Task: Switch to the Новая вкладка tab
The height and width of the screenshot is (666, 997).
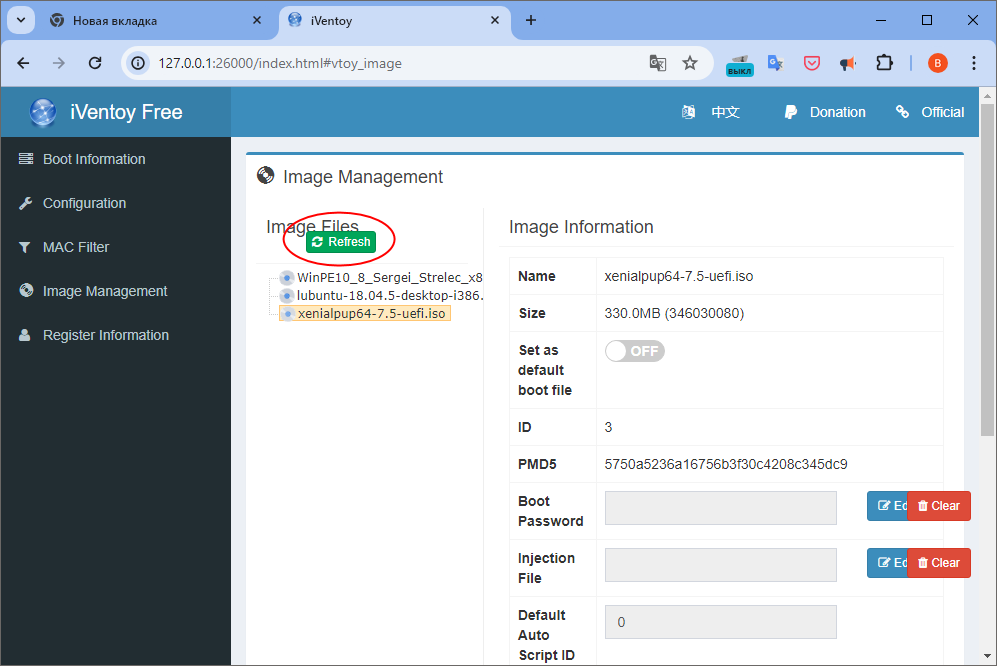Action: (x=156, y=20)
